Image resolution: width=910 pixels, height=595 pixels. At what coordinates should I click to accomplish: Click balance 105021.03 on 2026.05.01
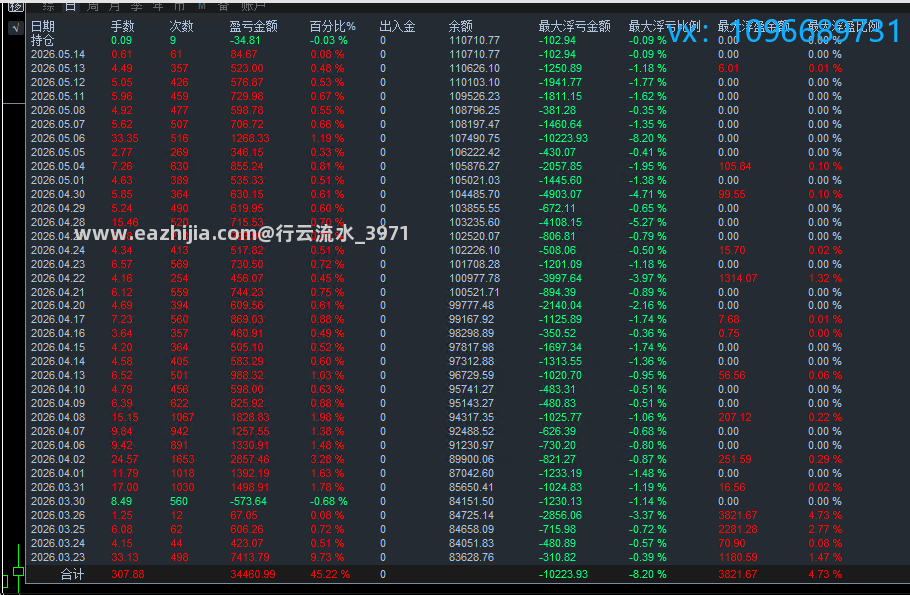(x=474, y=181)
